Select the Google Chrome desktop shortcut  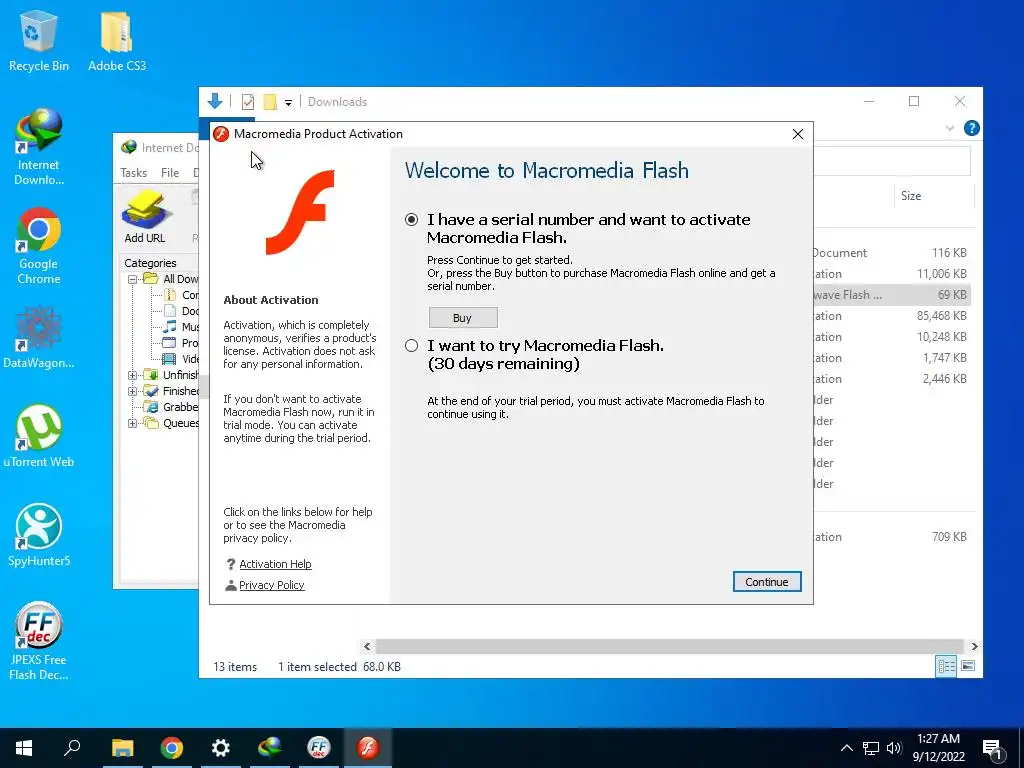pos(39,246)
